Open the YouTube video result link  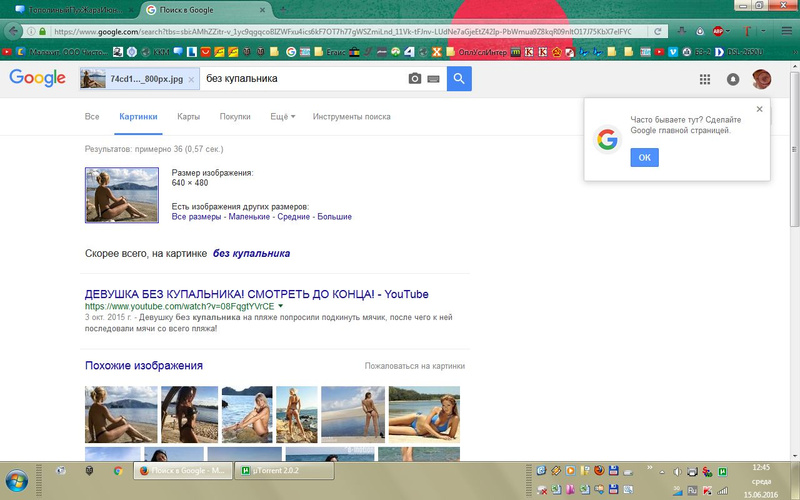(x=256, y=294)
